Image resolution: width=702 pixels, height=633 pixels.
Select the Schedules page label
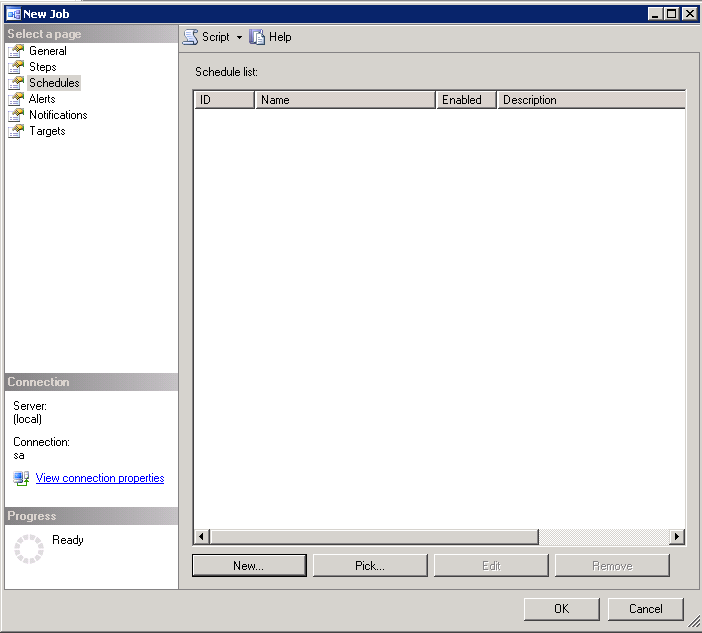click(54, 83)
